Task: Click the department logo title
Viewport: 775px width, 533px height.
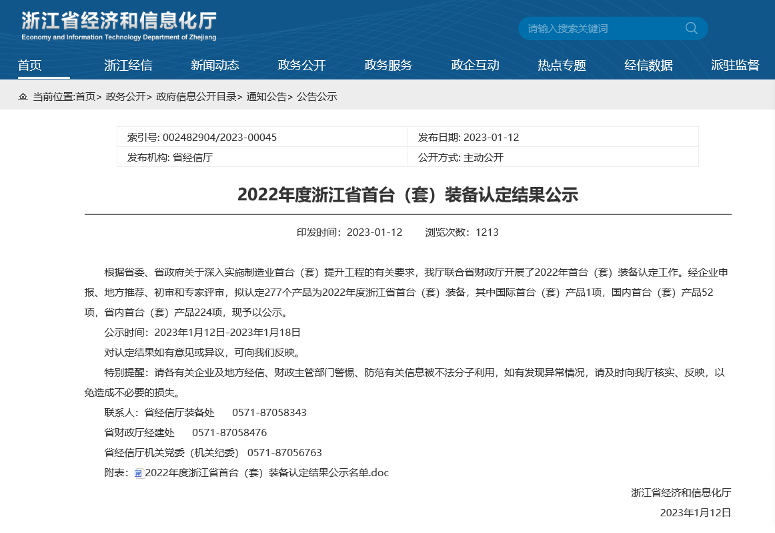Action: [118, 24]
